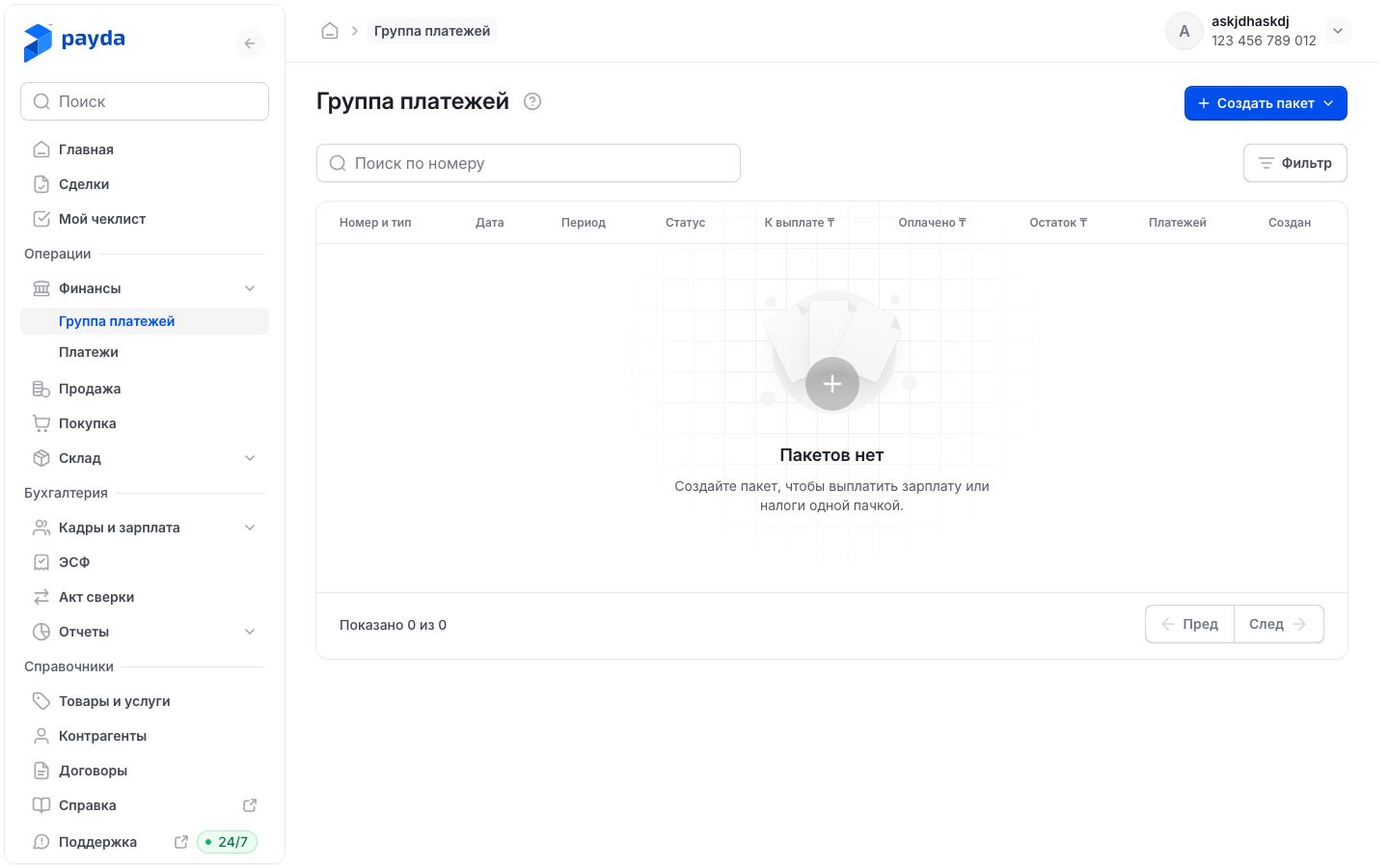The width and height of the screenshot is (1389, 868).
Task: Click the Главная home icon in sidebar
Action: coord(41,149)
